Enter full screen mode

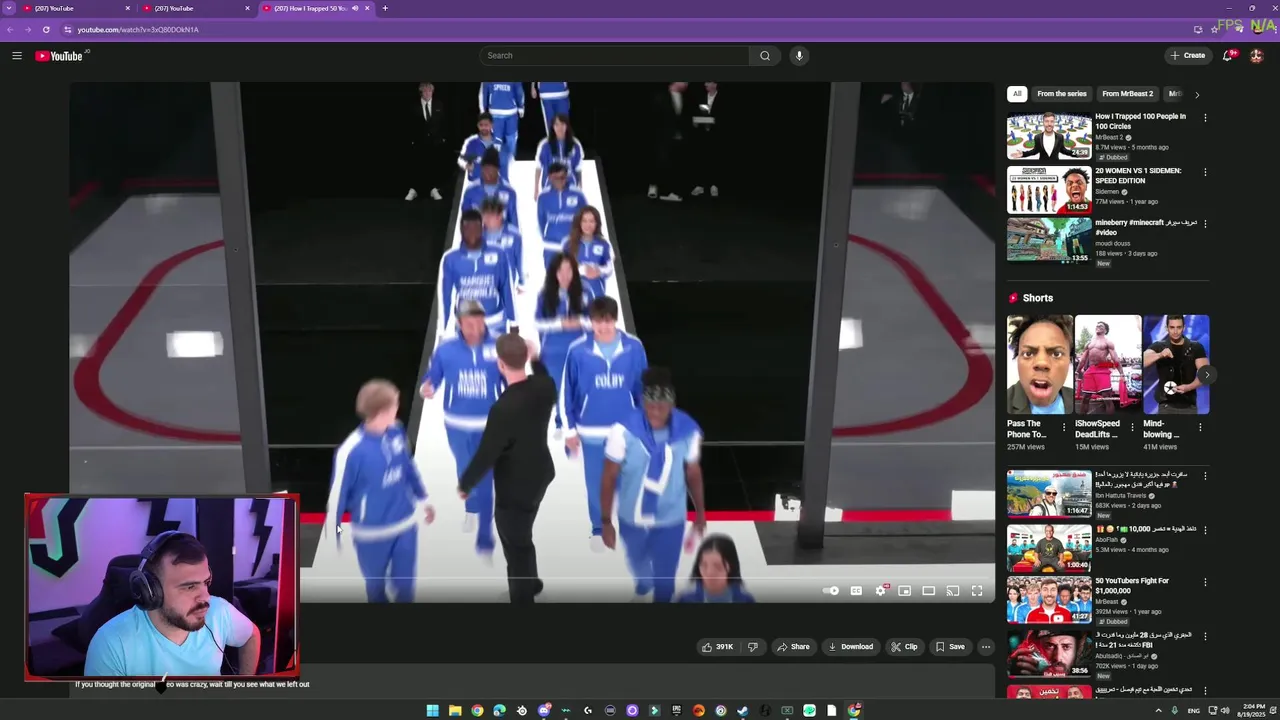point(977,591)
